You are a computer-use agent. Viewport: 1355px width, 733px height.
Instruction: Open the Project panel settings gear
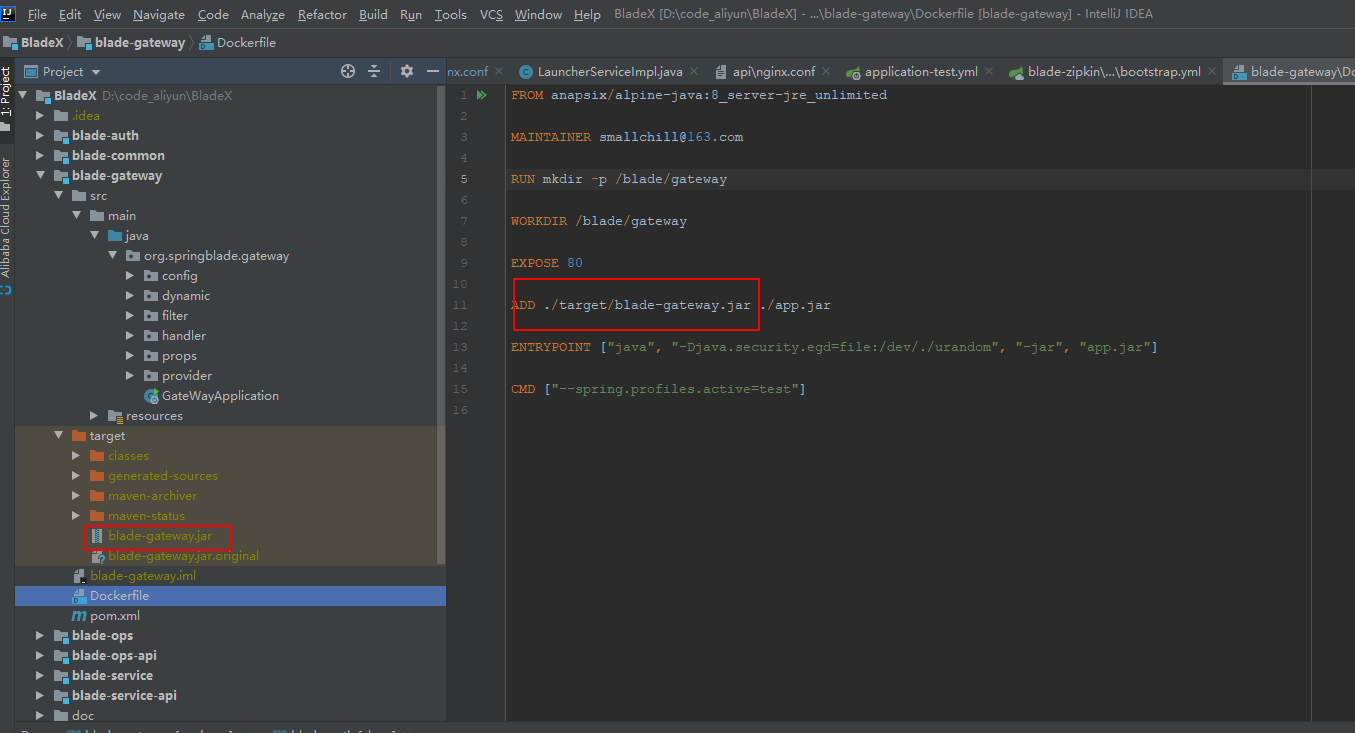coord(406,71)
